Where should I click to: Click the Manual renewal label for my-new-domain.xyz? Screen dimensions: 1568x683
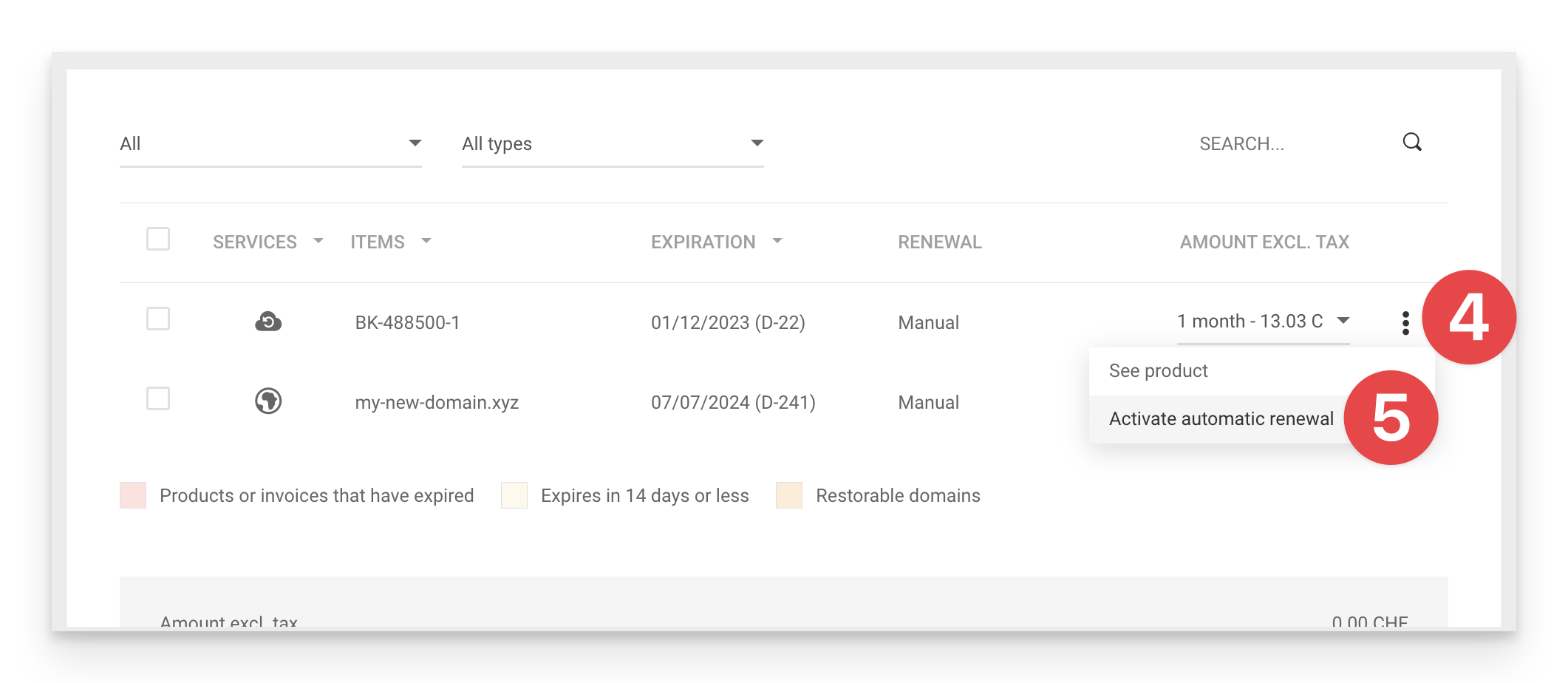[927, 402]
